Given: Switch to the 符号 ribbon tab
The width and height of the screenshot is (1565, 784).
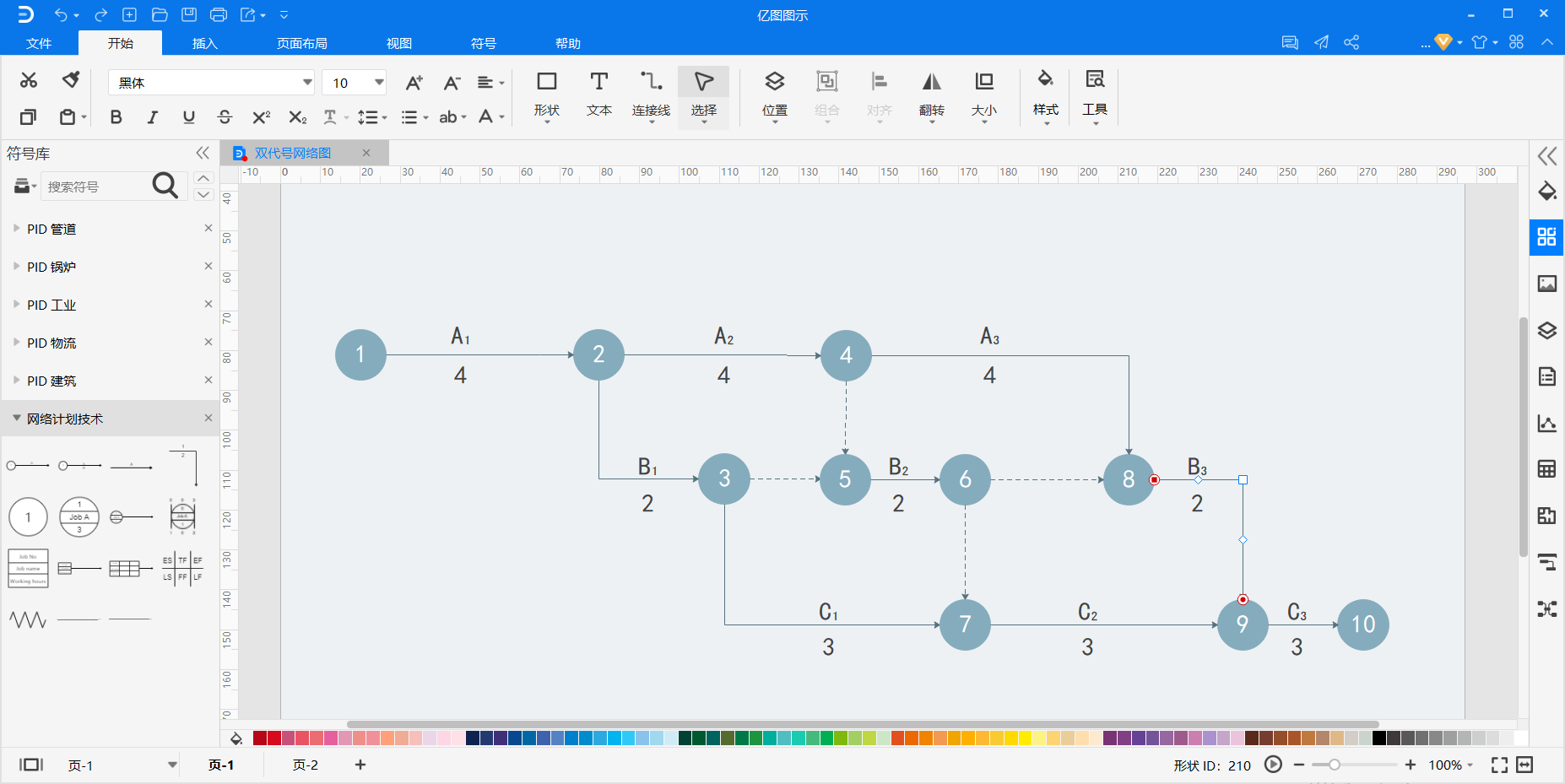Looking at the screenshot, I should pos(484,43).
